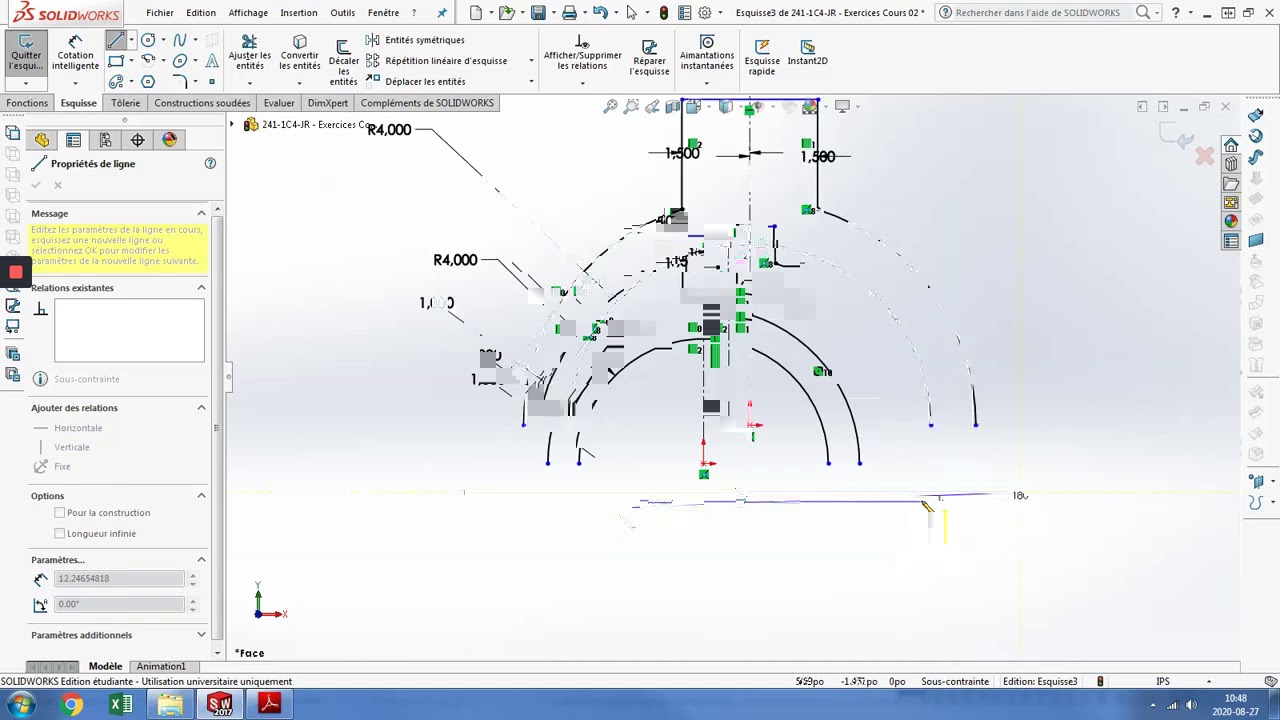Click the Quitter l'esquisse button
Screen dimensions: 1280x720
point(26,56)
